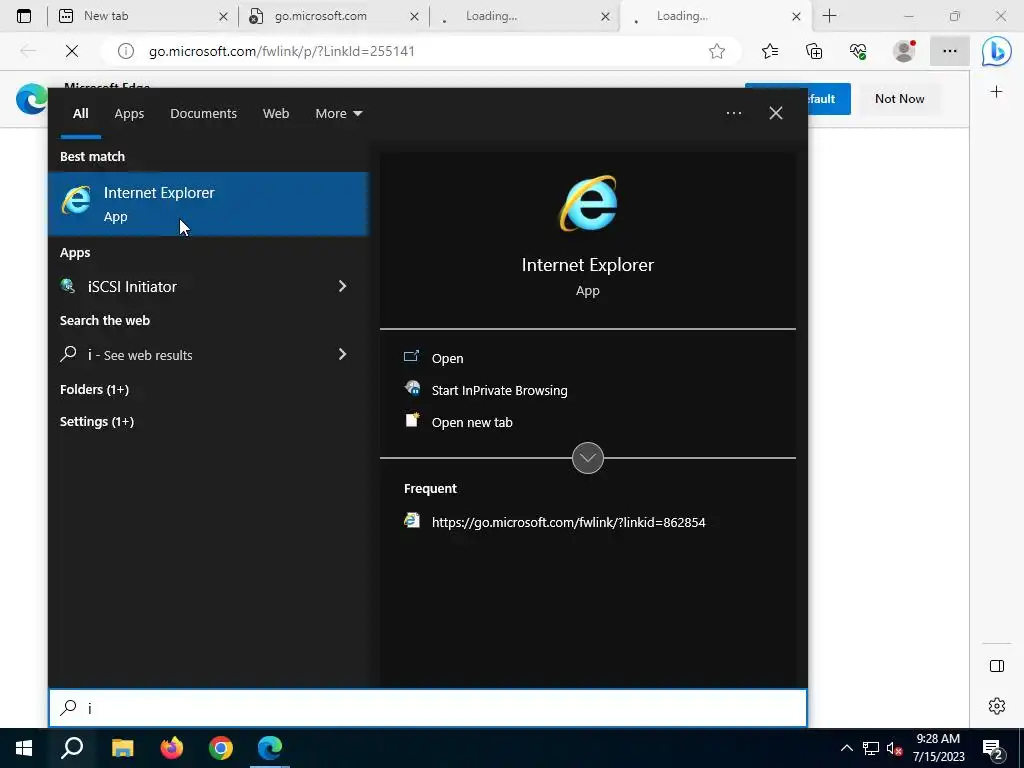The image size is (1024, 768).
Task: Open the Windows Start menu
Action: pos(24,748)
